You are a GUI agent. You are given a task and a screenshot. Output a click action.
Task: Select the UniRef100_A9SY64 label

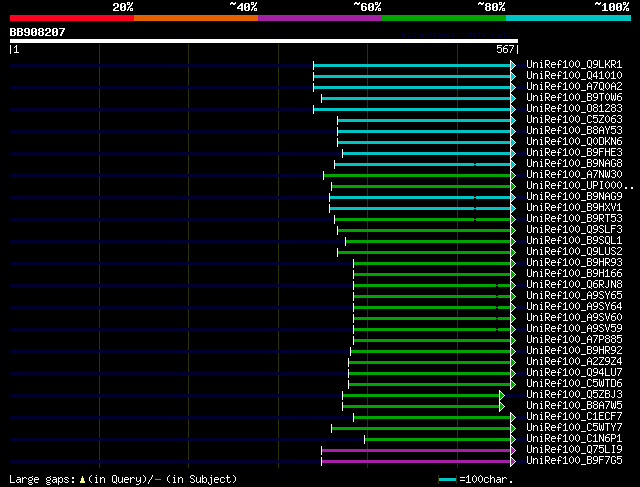point(574,307)
